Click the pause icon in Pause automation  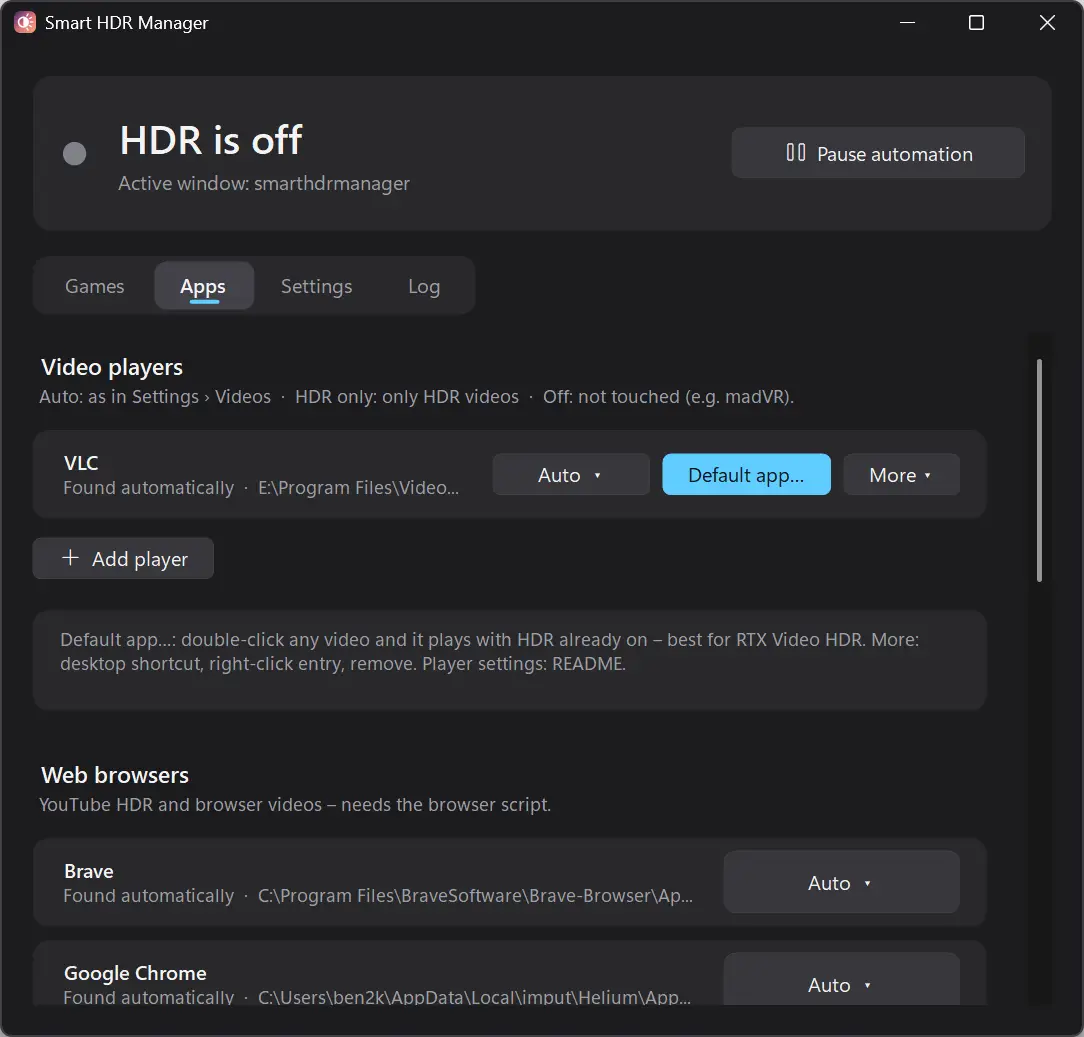click(796, 153)
